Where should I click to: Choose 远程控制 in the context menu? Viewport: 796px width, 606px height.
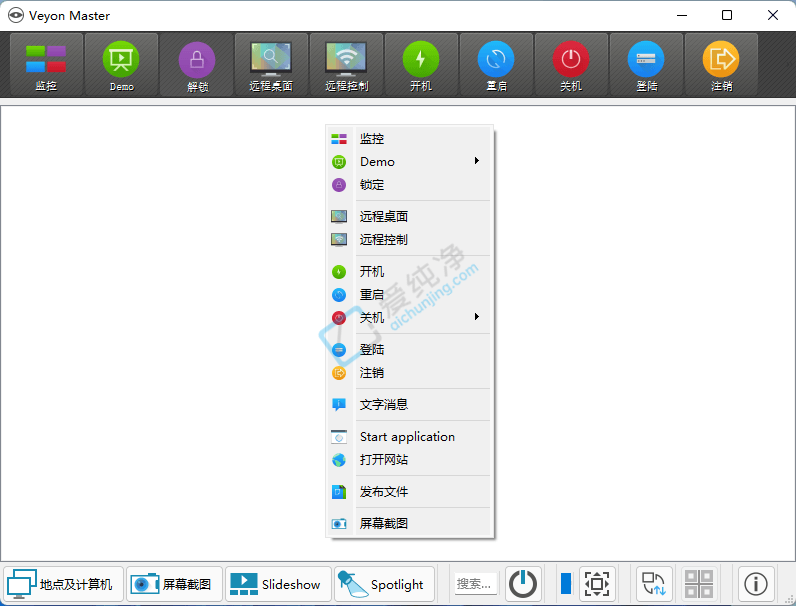pyautogui.click(x=410, y=240)
